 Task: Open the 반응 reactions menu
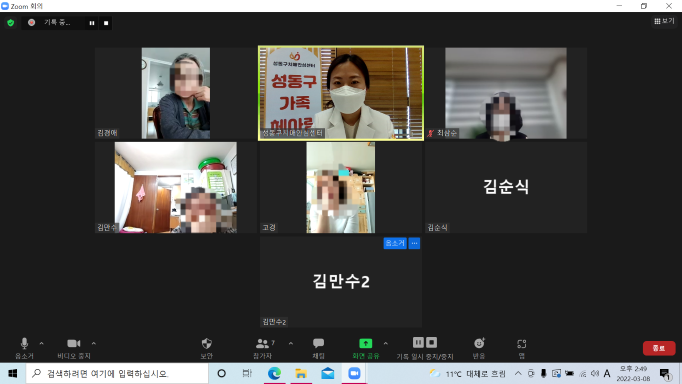(479, 347)
